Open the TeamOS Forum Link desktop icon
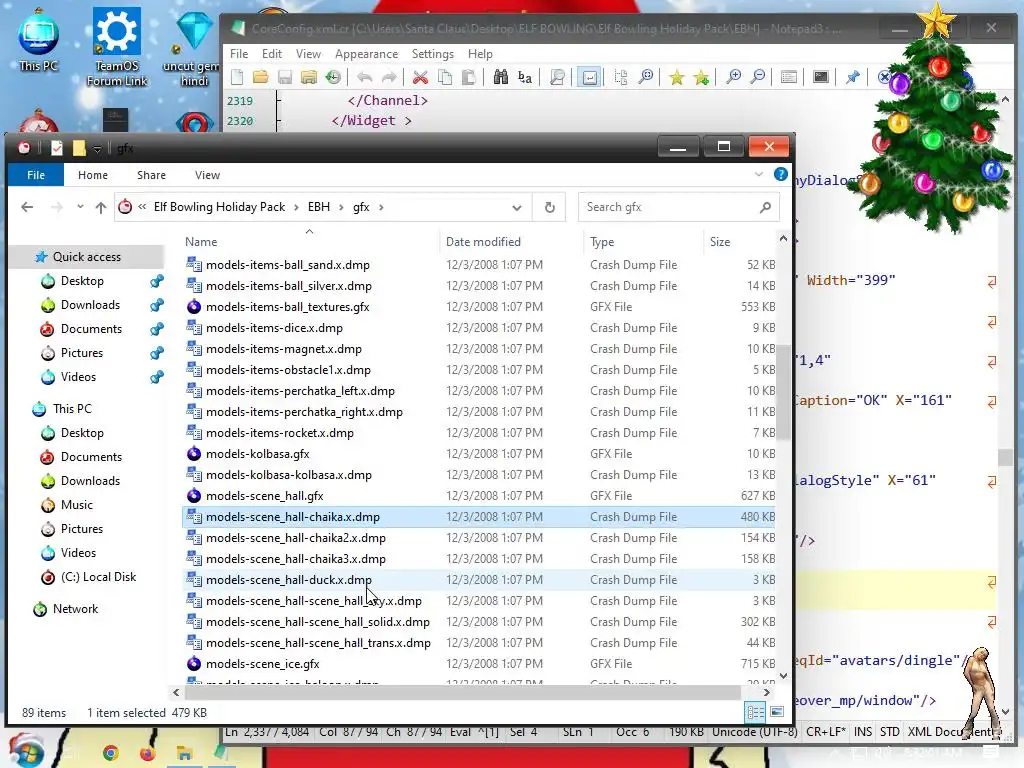The width and height of the screenshot is (1024, 768). (117, 47)
